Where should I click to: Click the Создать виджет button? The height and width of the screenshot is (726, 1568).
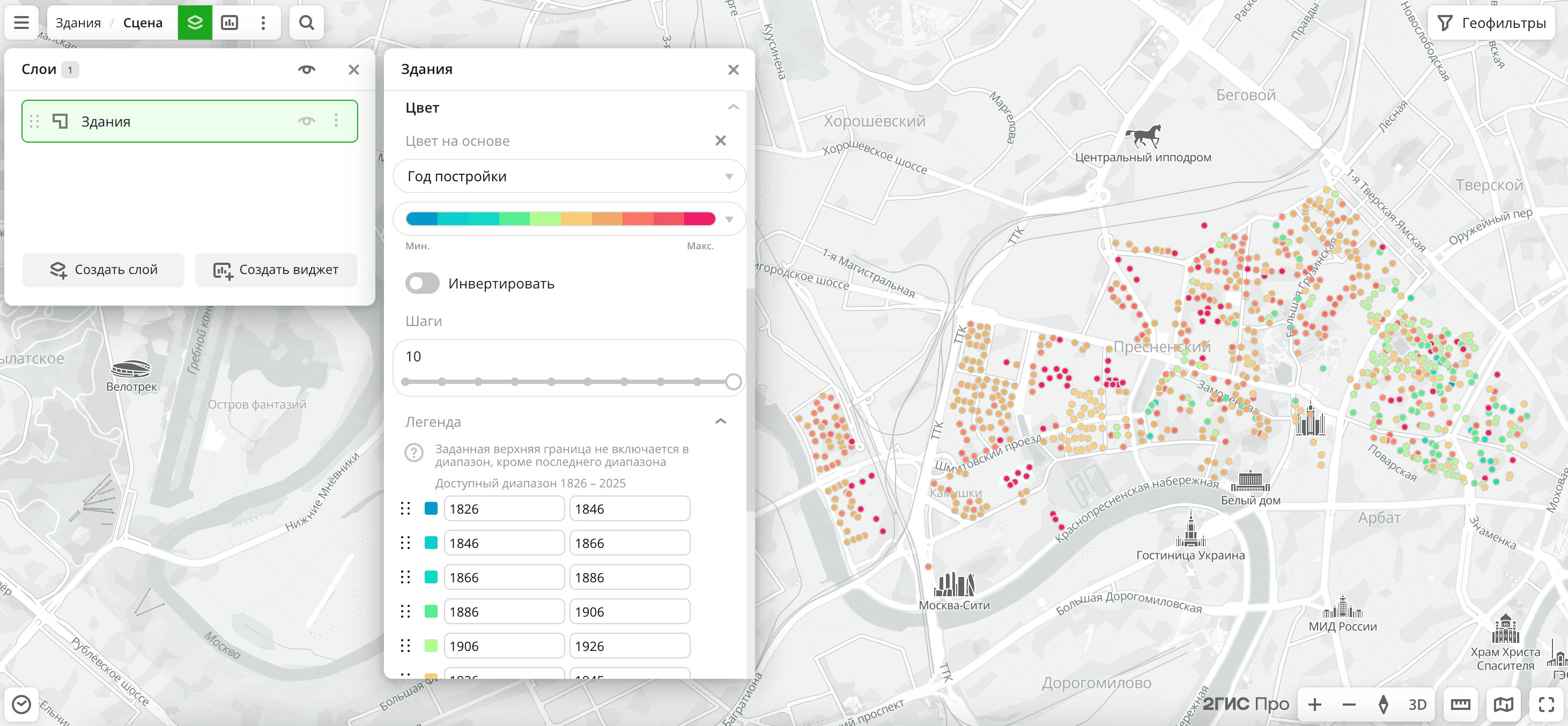pyautogui.click(x=276, y=270)
